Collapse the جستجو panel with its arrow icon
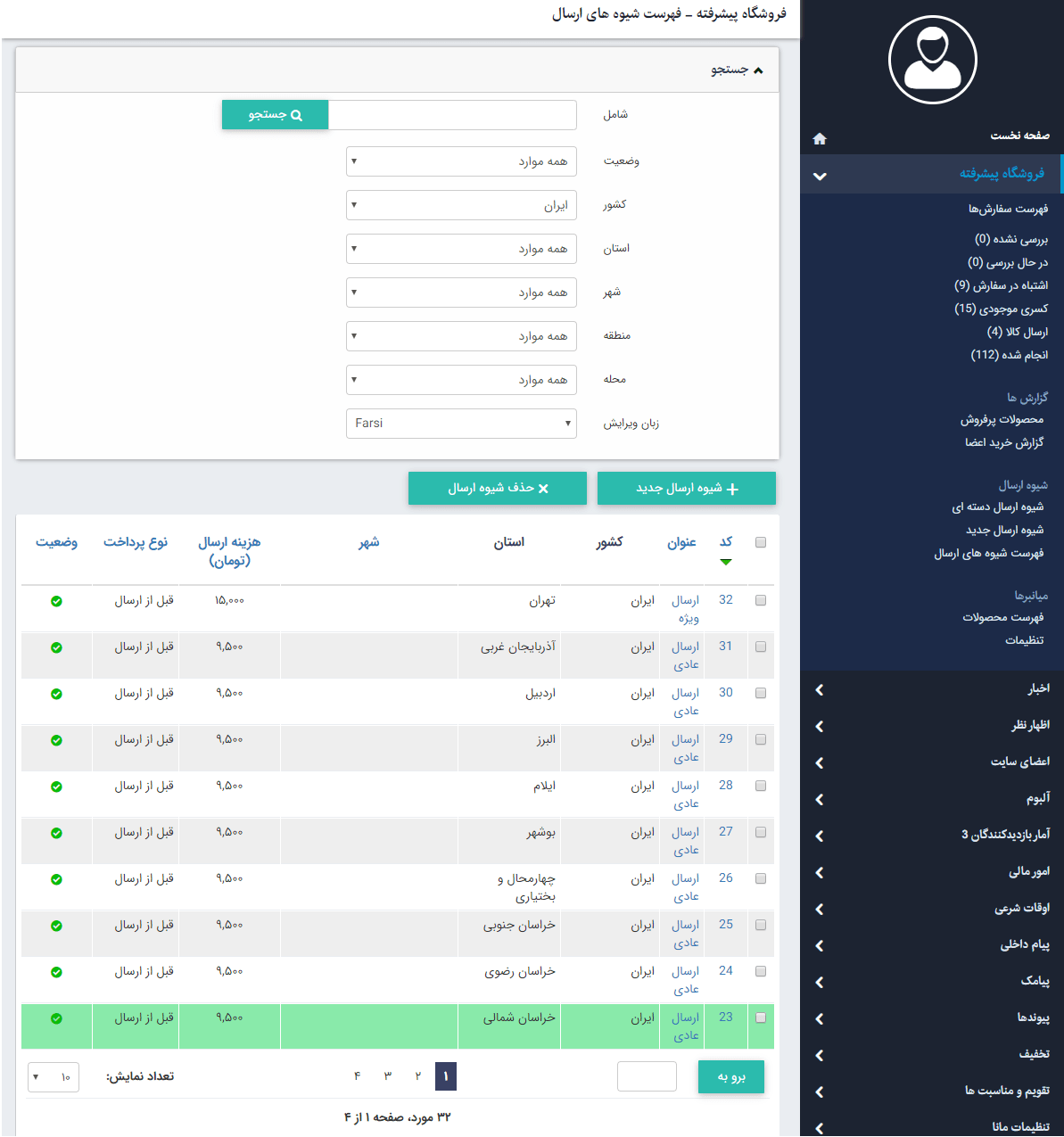Image resolution: width=1064 pixels, height=1137 pixels. 758,69
